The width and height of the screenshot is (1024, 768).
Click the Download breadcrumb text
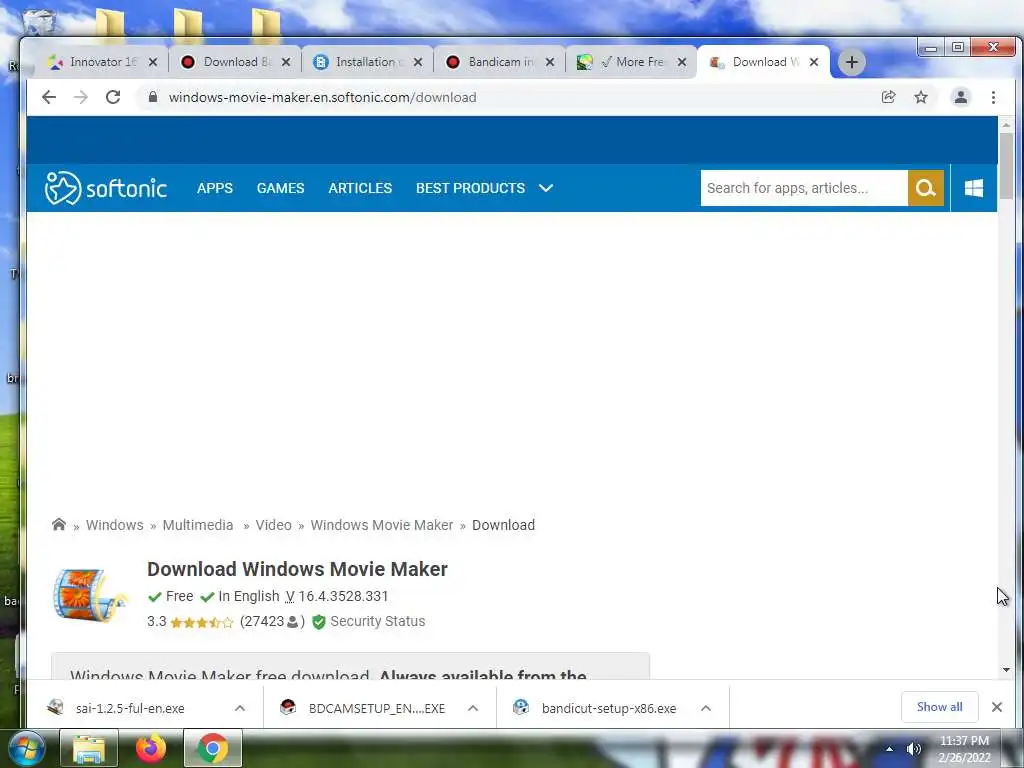click(x=503, y=525)
